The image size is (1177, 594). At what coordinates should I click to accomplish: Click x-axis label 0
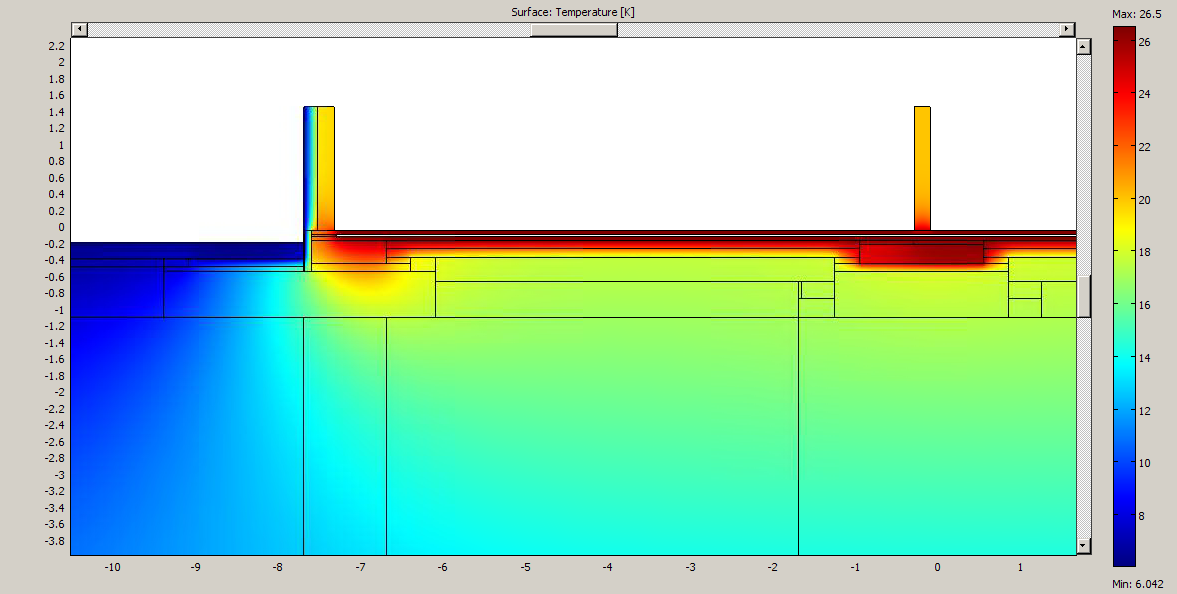(x=937, y=567)
